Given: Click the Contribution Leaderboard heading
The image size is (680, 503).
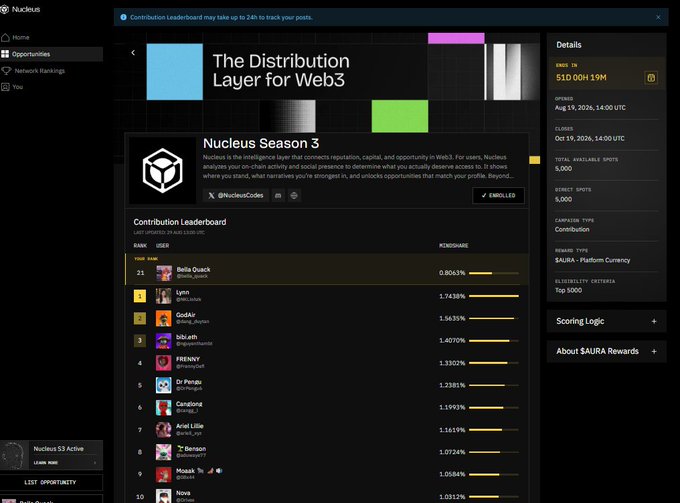Looking at the screenshot, I should tap(180, 222).
